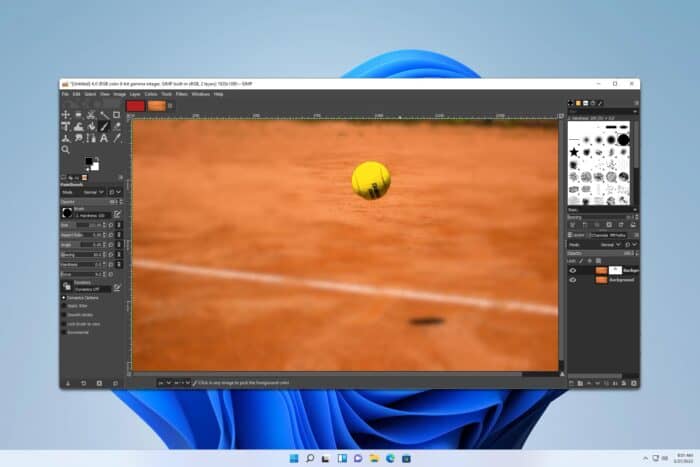The width and height of the screenshot is (700, 467).
Task: Open Windows Start menu
Action: click(294, 459)
